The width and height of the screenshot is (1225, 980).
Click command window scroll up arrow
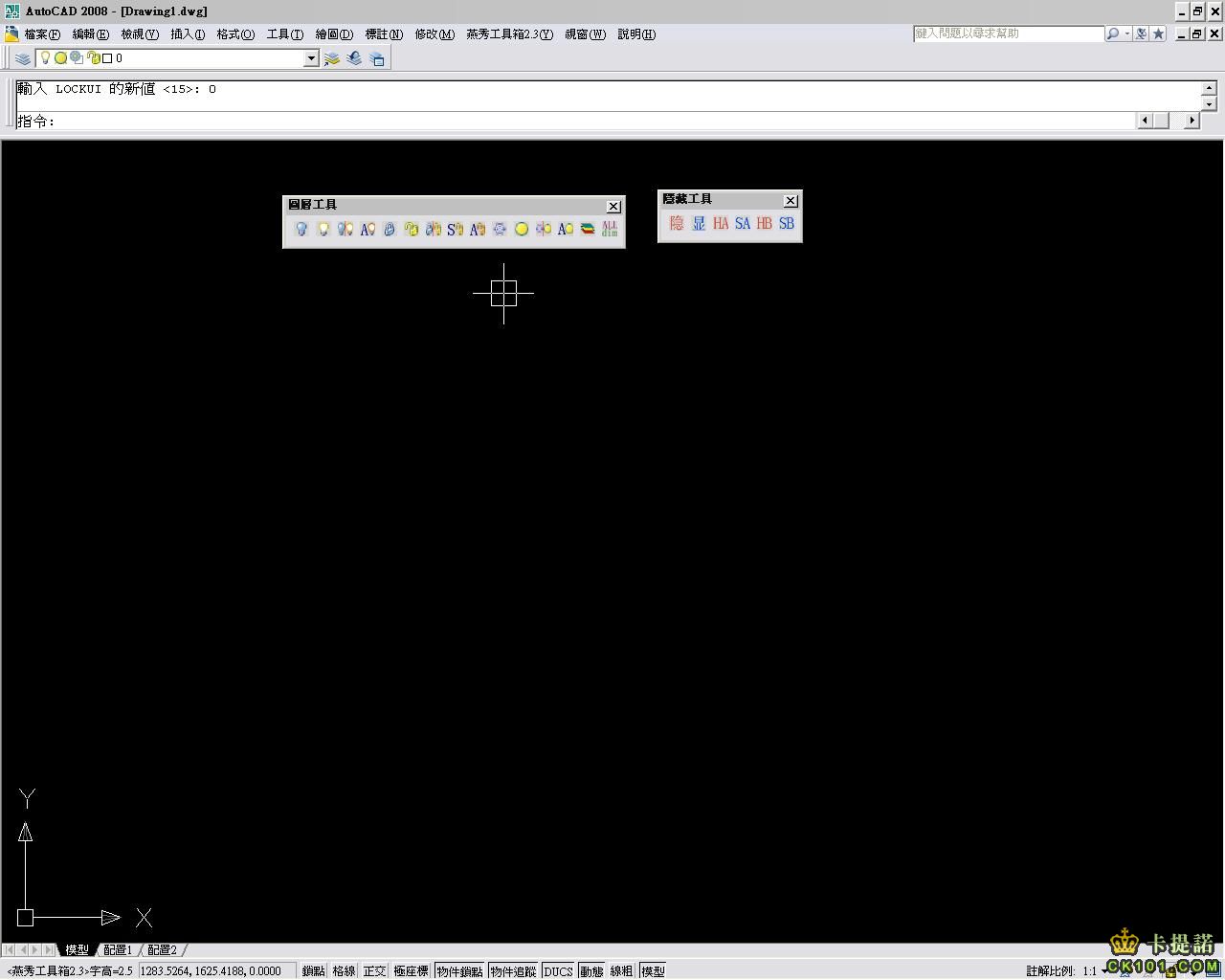(1209, 88)
